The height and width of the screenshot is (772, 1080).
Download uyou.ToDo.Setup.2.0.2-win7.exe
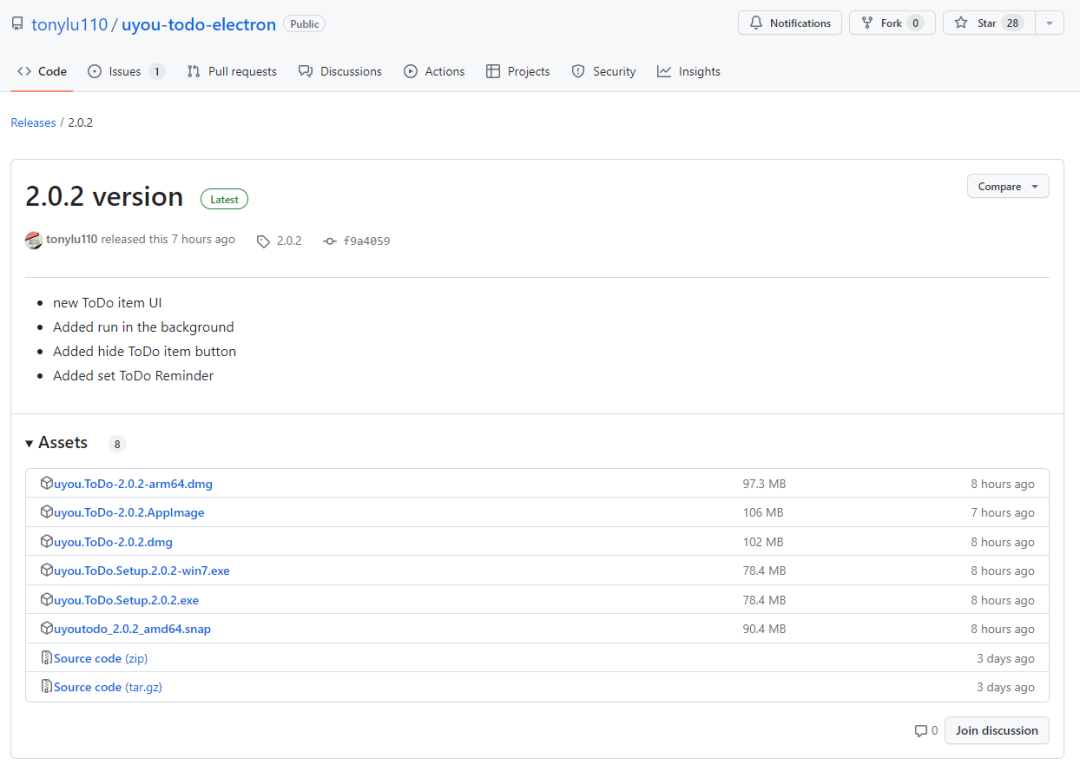pyautogui.click(x=142, y=571)
